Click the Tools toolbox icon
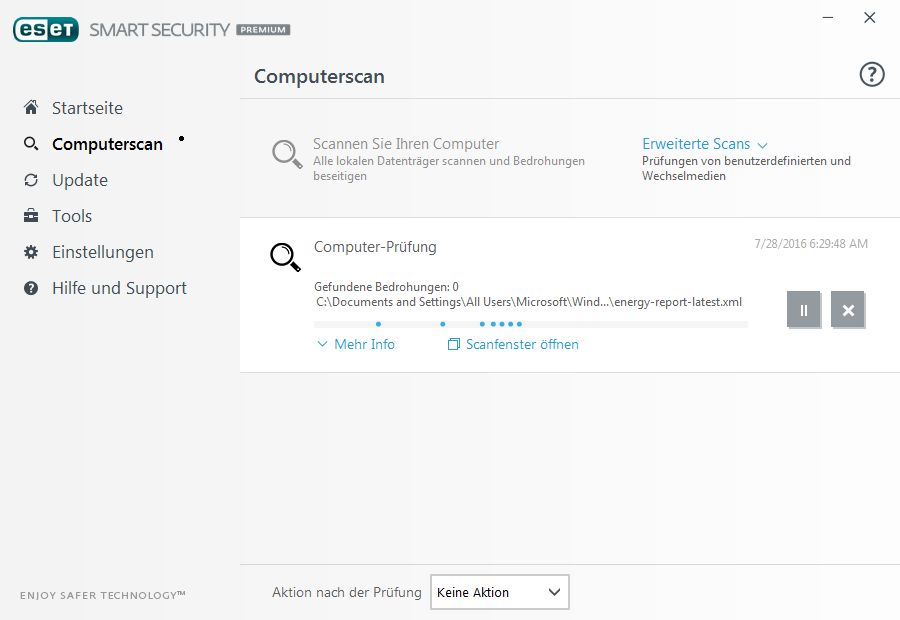 (31, 216)
